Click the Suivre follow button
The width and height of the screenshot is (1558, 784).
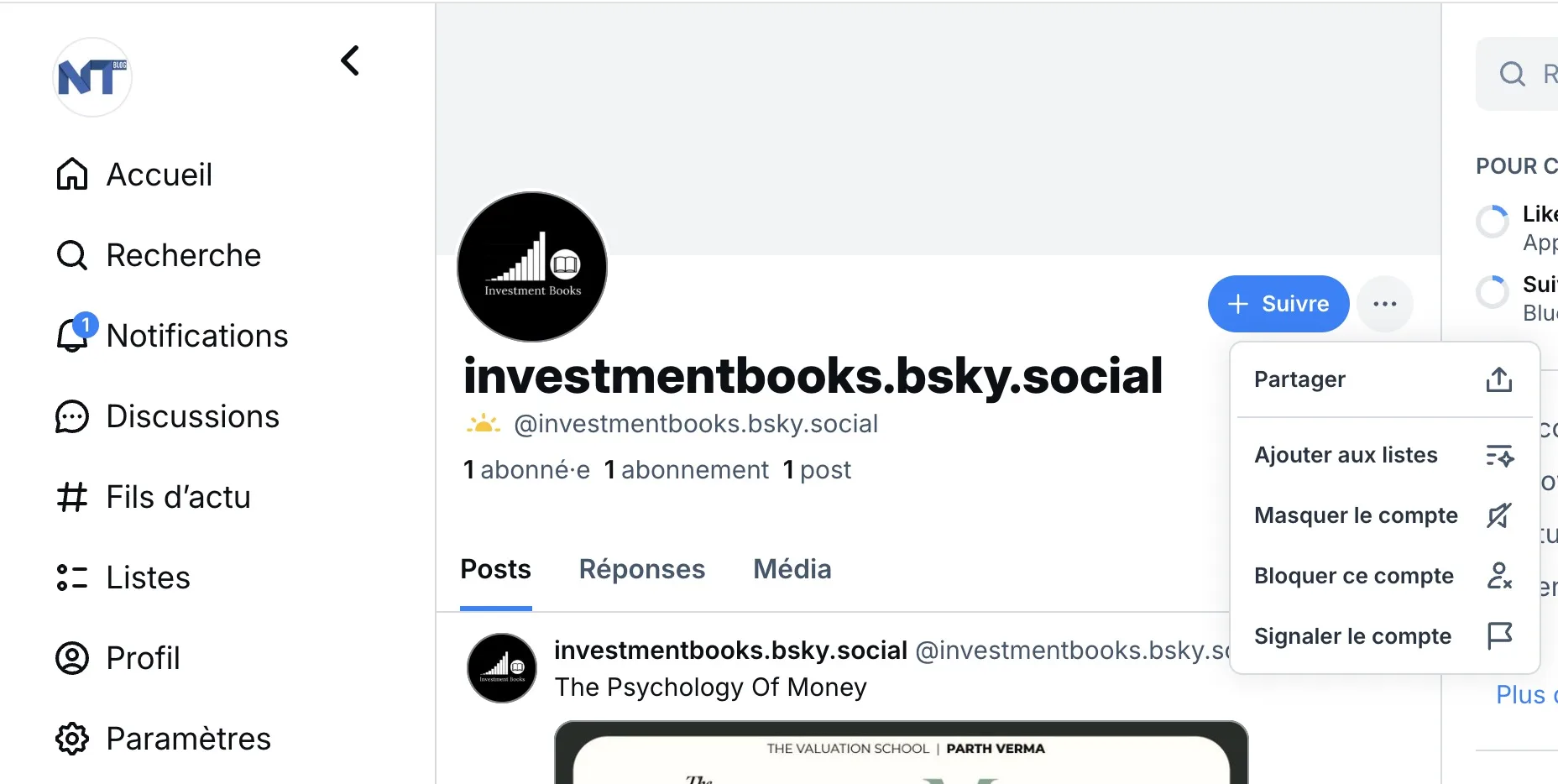tap(1278, 304)
